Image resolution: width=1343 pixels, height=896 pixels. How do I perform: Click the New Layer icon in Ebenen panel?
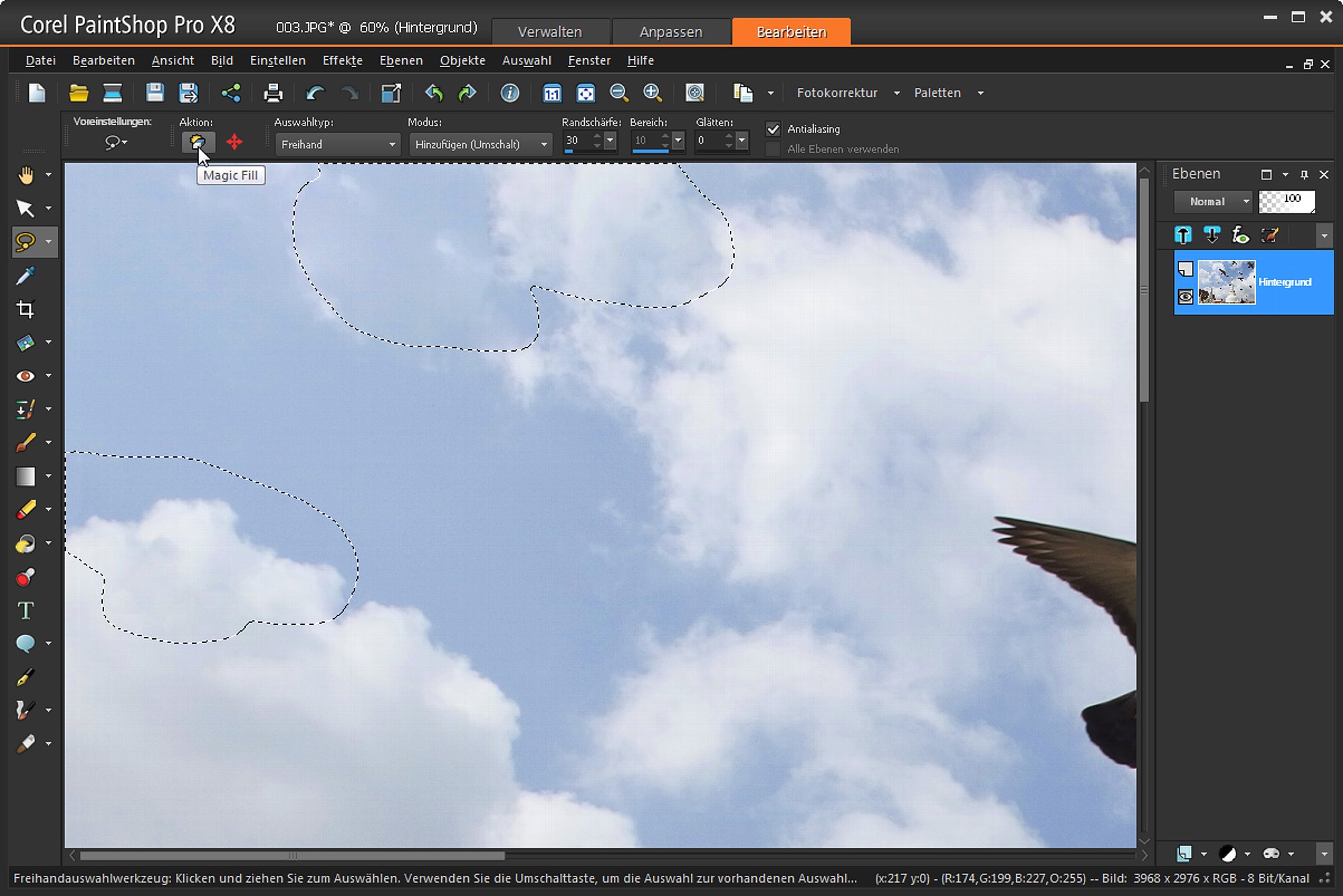(x=1184, y=853)
